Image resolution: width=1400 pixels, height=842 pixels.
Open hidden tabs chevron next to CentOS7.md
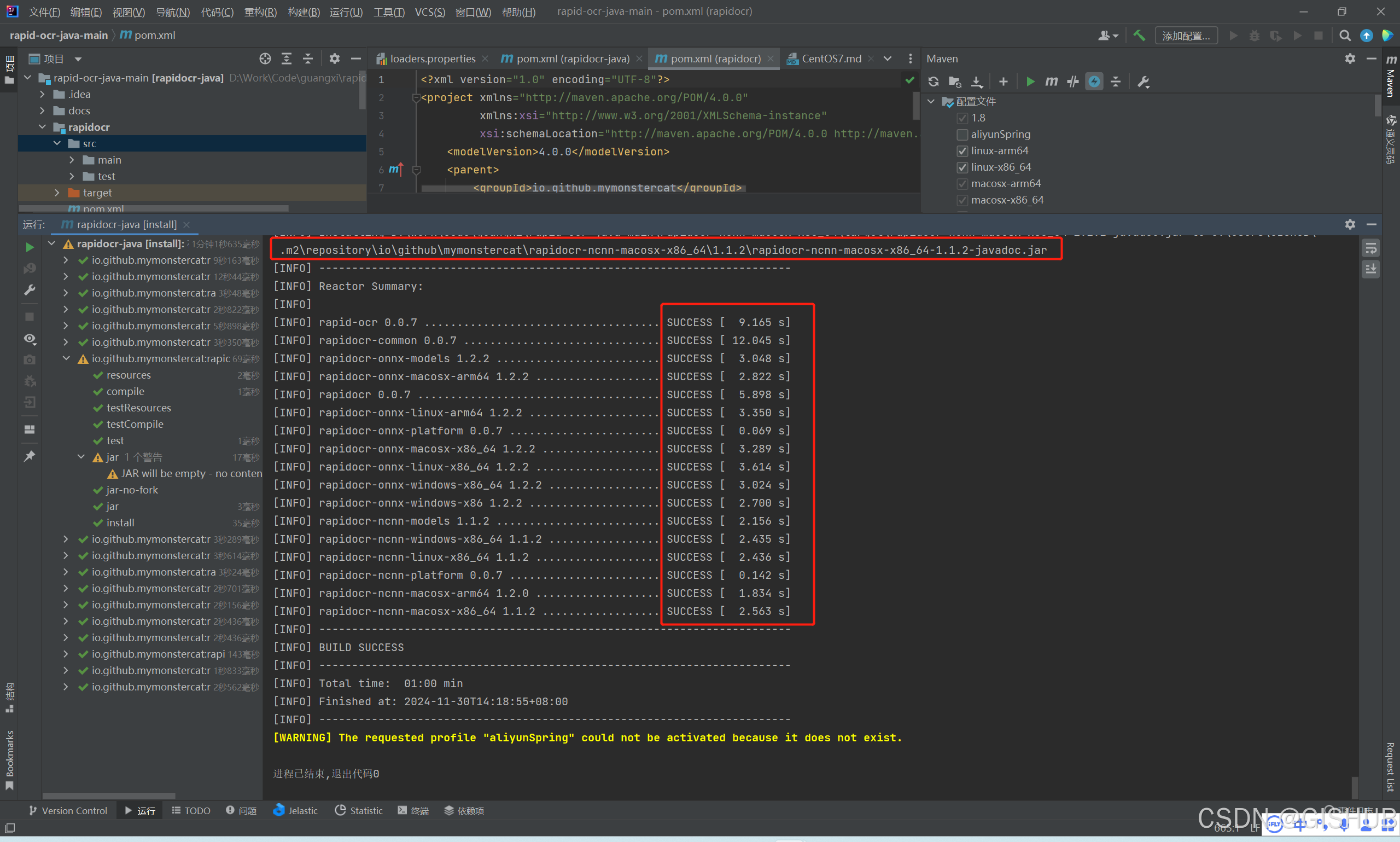click(888, 58)
